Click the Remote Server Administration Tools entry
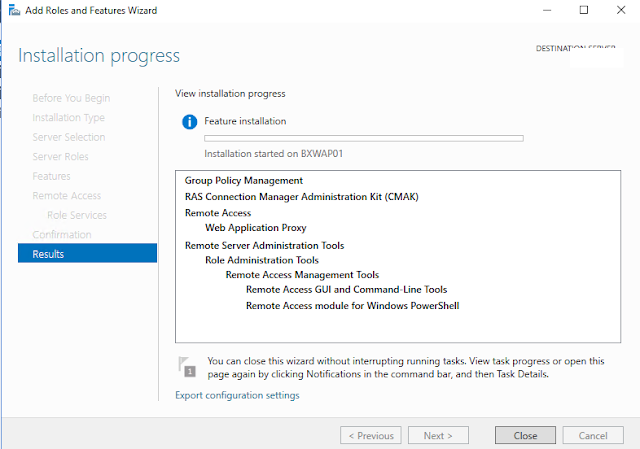This screenshot has width=640, height=449. pos(264,245)
